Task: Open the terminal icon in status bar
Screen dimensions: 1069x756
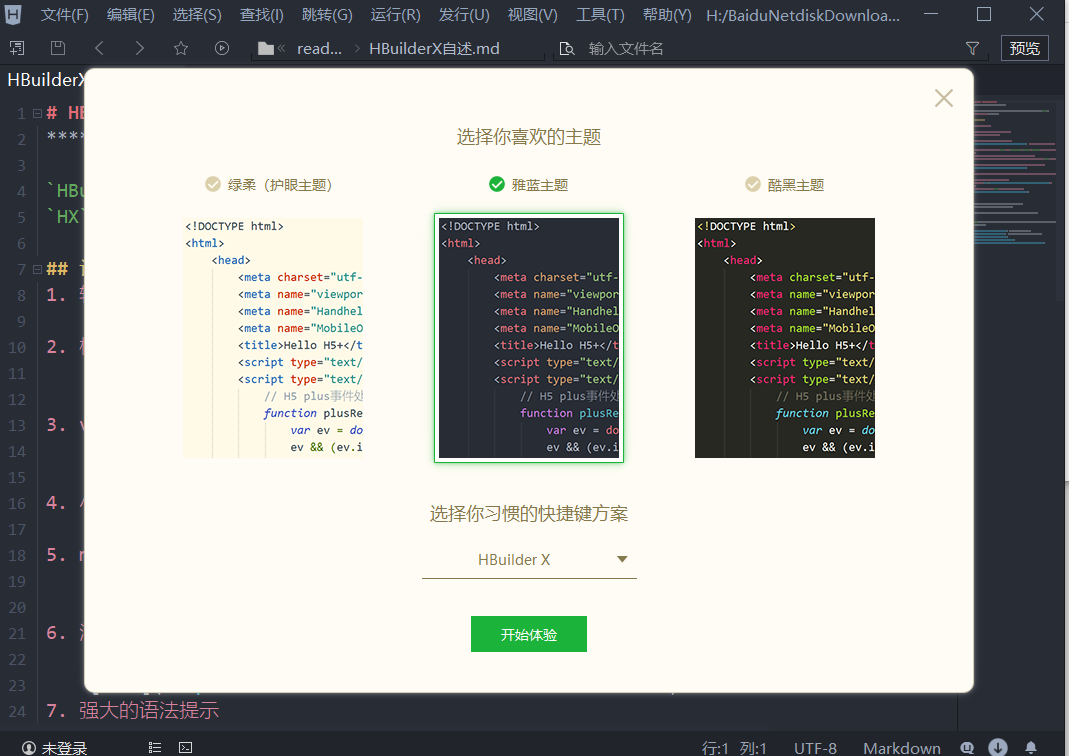Action: point(185,748)
